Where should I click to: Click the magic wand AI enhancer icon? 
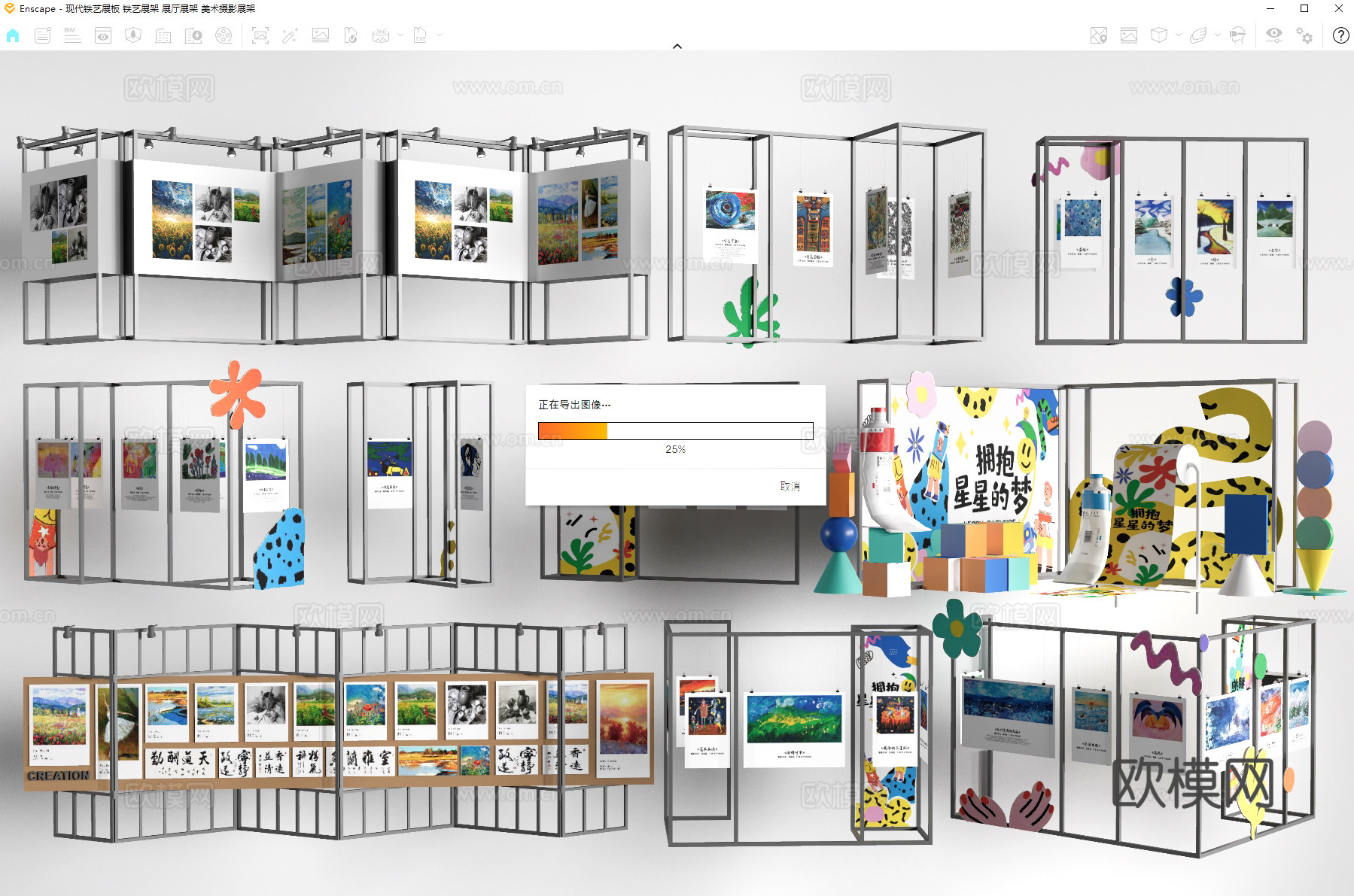pos(290,35)
